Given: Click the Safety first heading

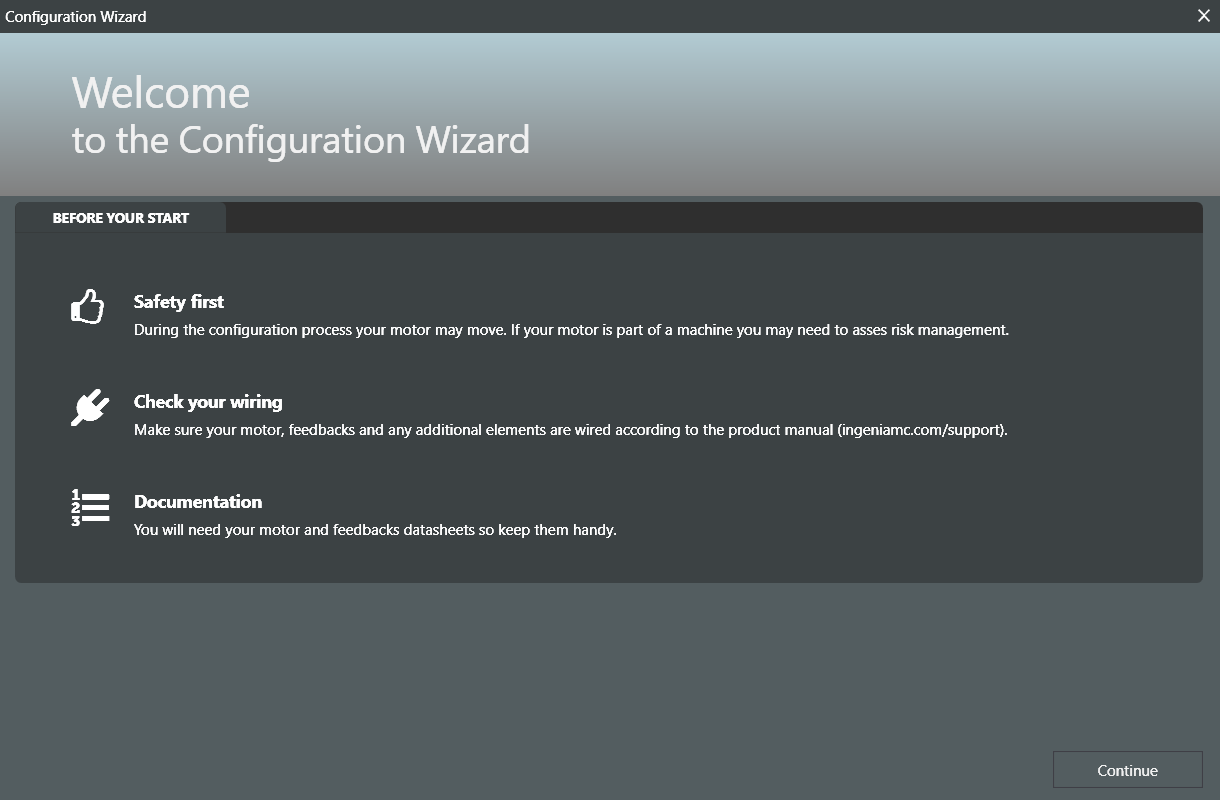Looking at the screenshot, I should pos(179,302).
